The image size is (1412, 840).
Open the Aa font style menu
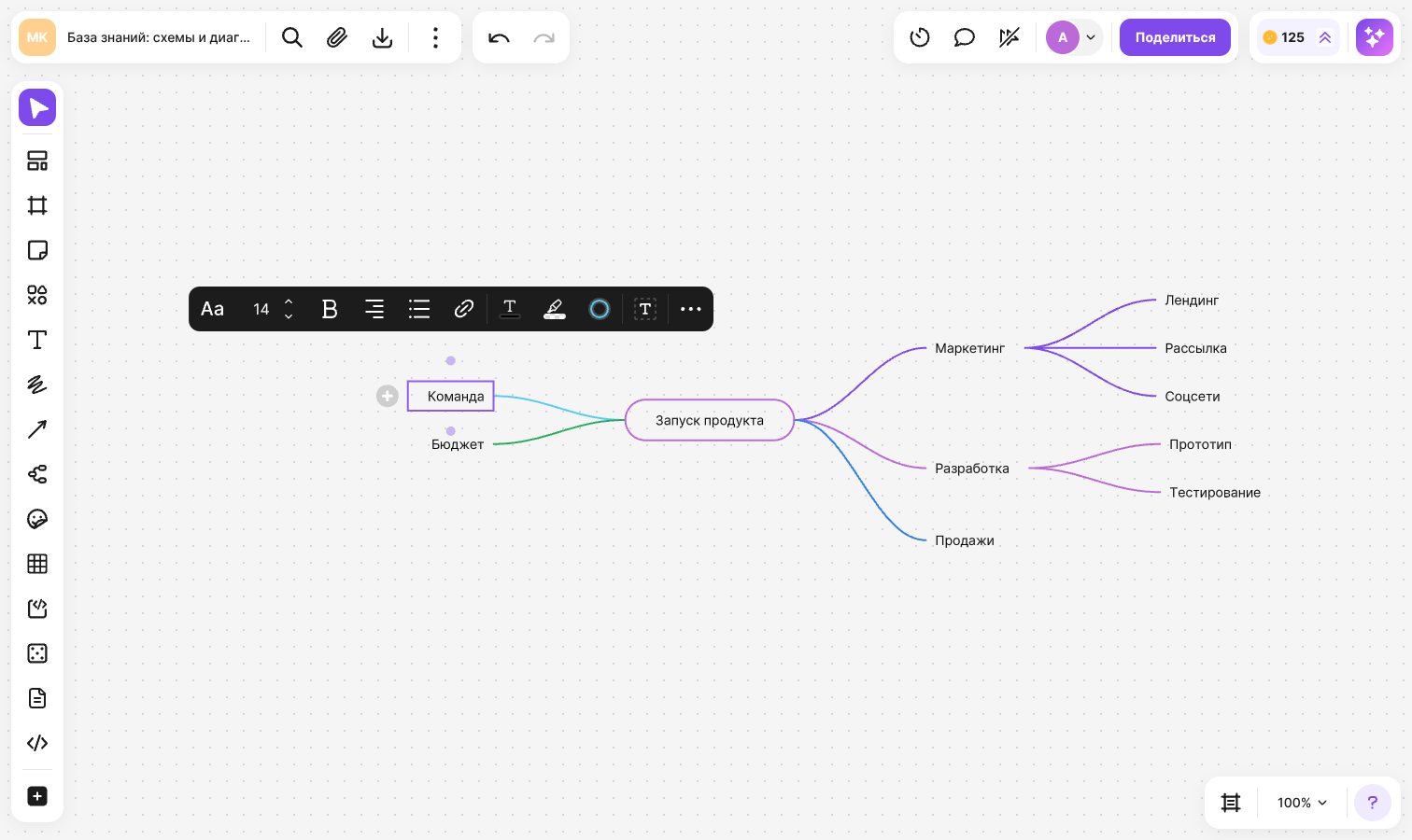213,309
